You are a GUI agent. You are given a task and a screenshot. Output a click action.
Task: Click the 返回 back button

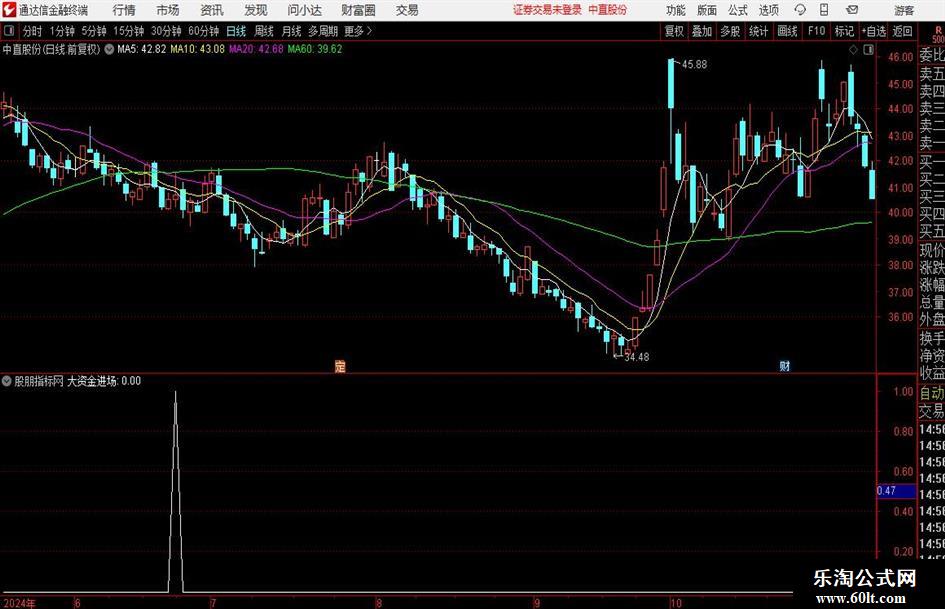point(902,31)
